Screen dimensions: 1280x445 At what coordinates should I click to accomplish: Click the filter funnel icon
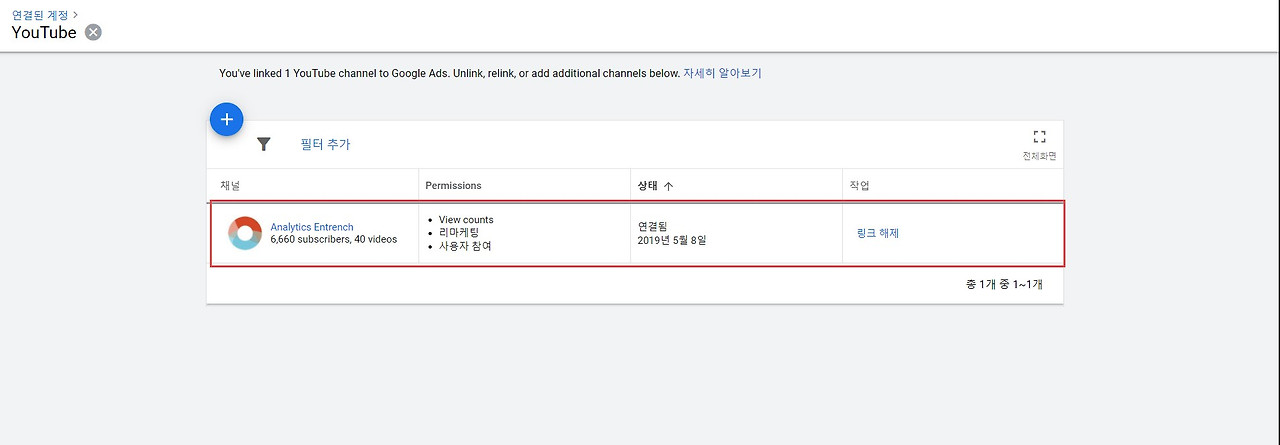tap(264, 144)
